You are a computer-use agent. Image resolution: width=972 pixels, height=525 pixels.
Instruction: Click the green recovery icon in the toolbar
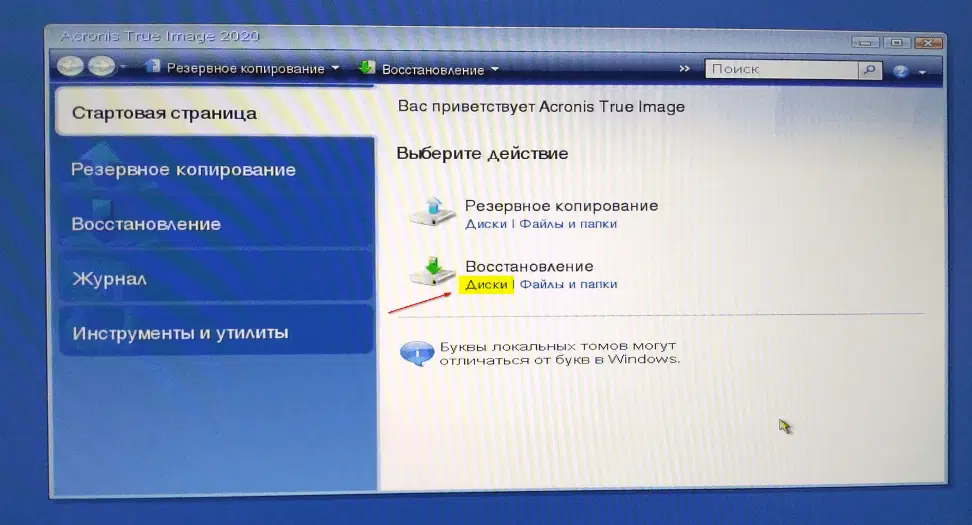pyautogui.click(x=366, y=67)
